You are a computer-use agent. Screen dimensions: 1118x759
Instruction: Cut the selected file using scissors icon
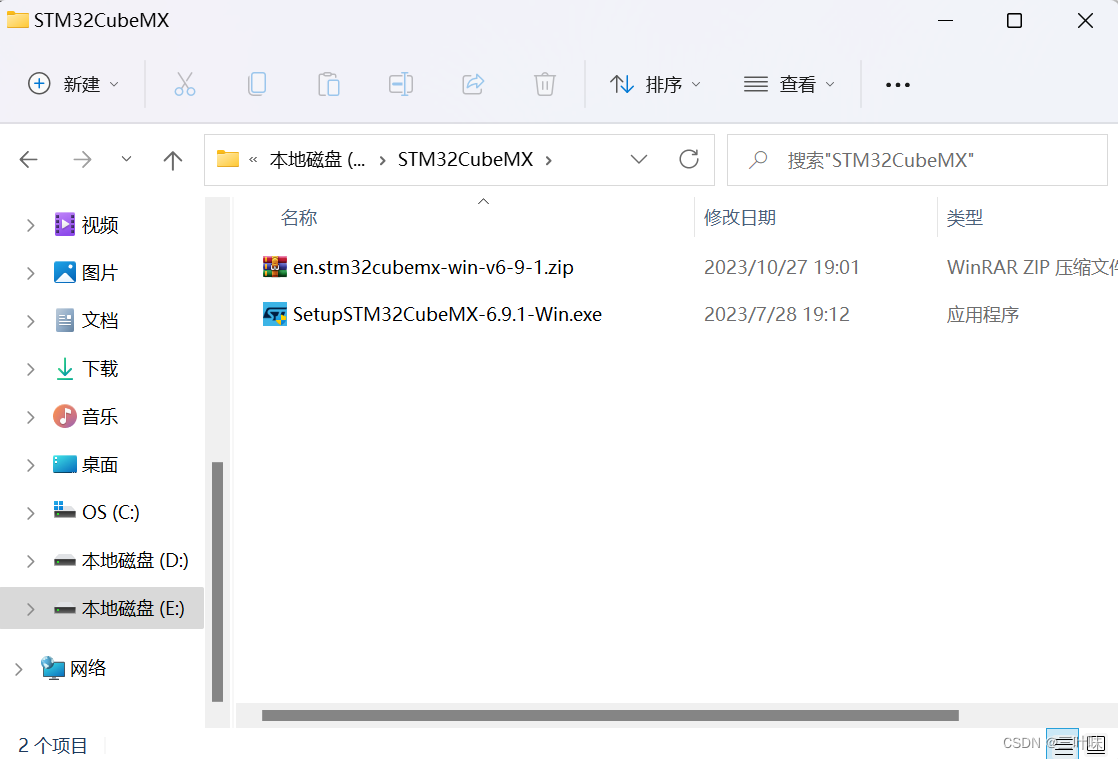185,84
